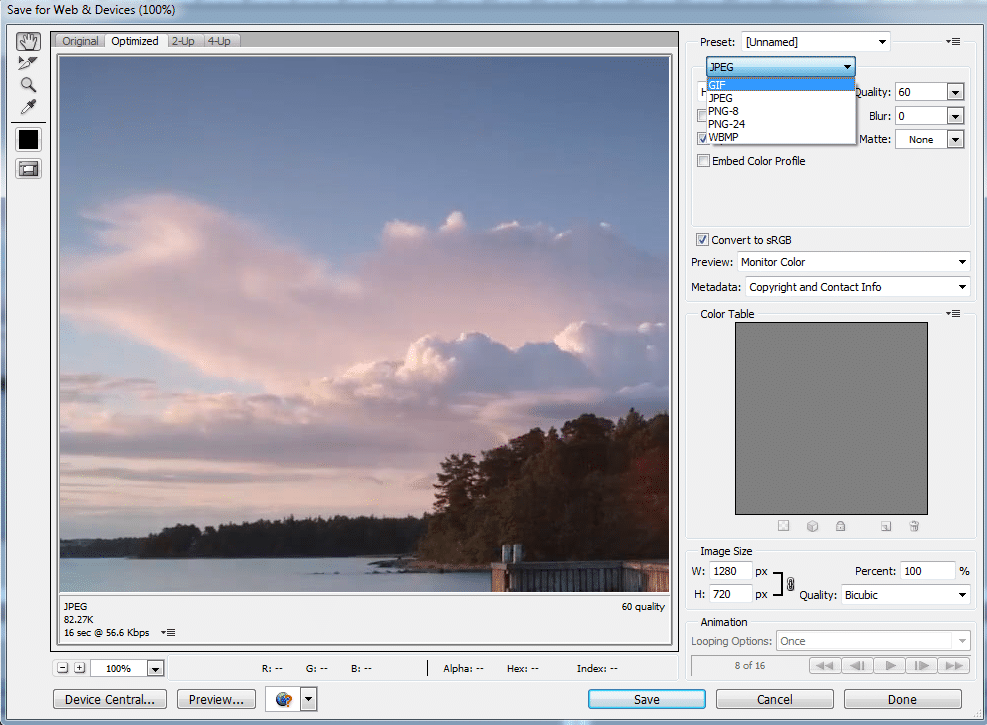The width and height of the screenshot is (987, 725).
Task: Open the Original view tab
Action: tap(80, 41)
